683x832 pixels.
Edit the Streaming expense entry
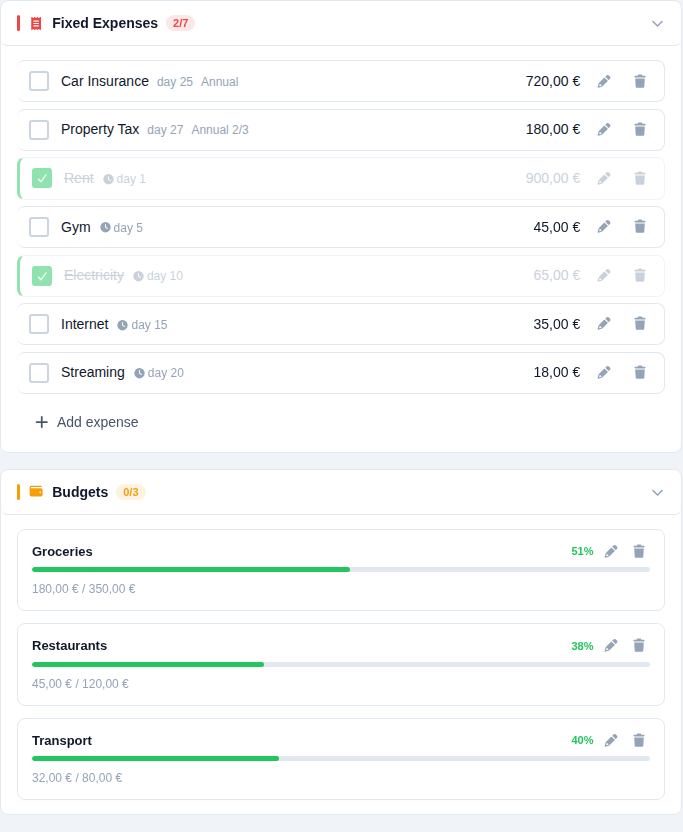tap(604, 372)
